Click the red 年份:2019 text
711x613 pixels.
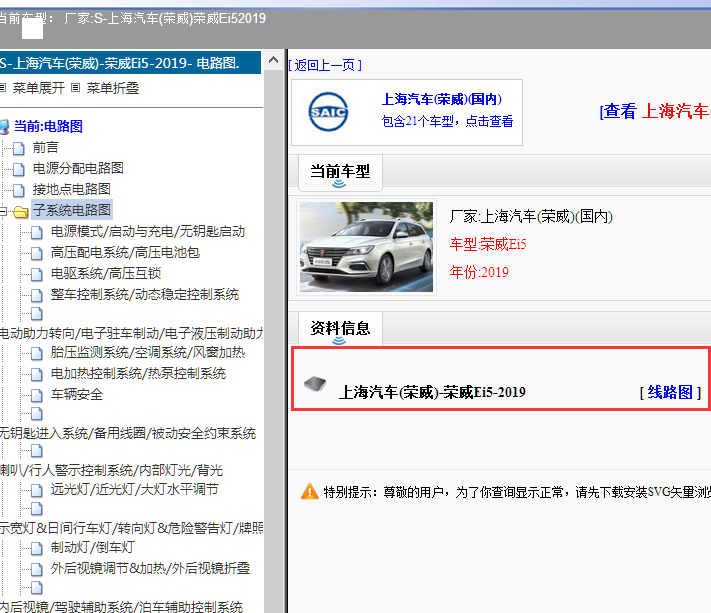[479, 272]
